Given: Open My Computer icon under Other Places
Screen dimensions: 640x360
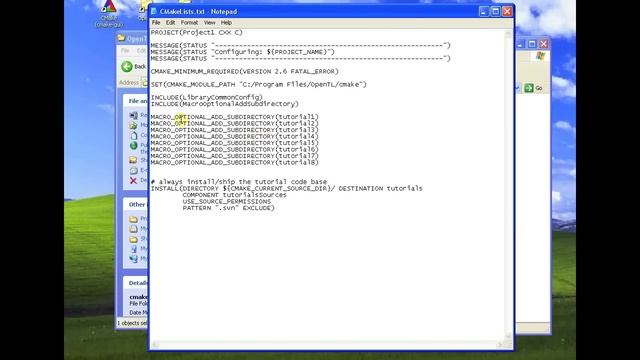Looking at the screenshot, I should 133,249.
